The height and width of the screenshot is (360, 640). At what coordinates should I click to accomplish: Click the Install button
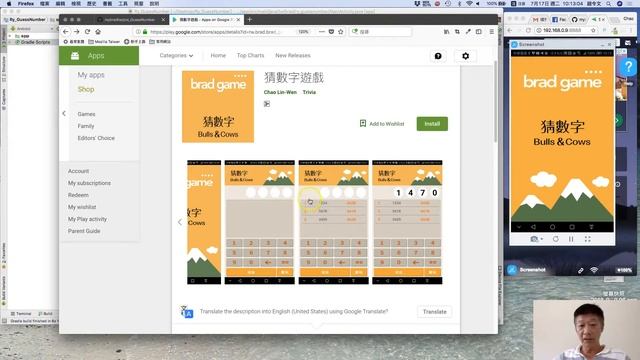coord(432,124)
